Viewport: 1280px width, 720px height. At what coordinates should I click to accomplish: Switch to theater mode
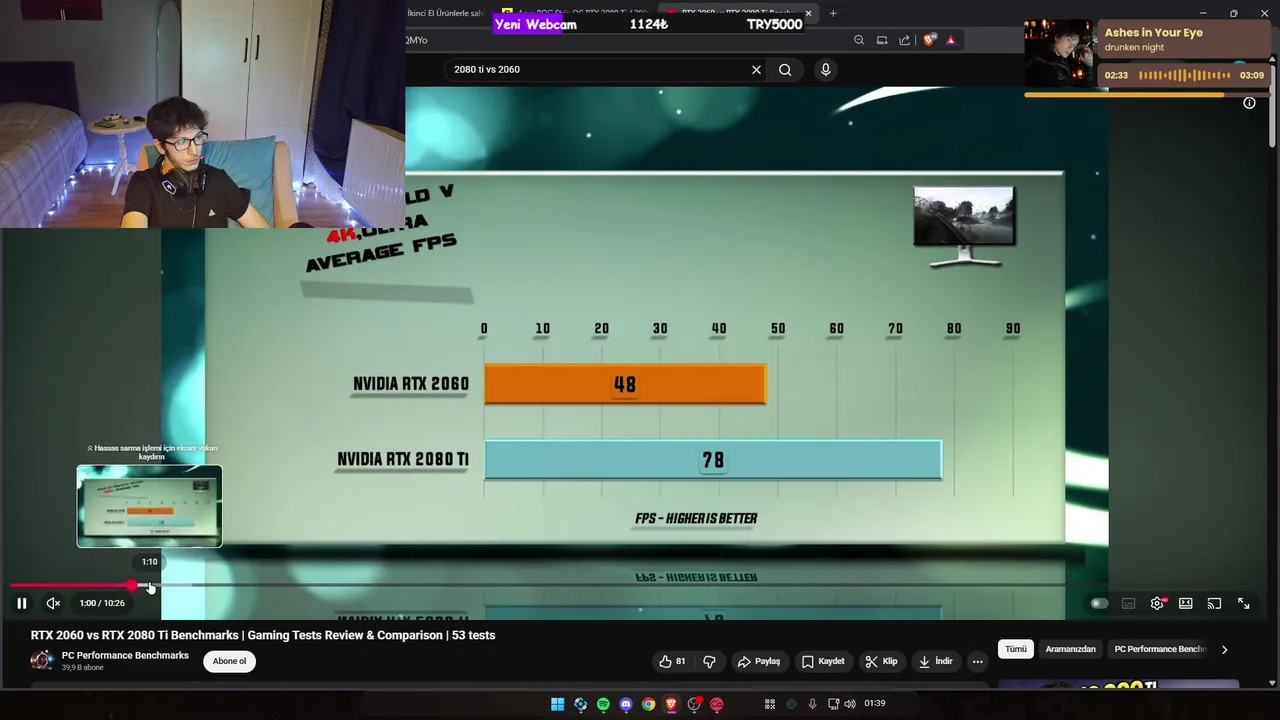(1186, 603)
